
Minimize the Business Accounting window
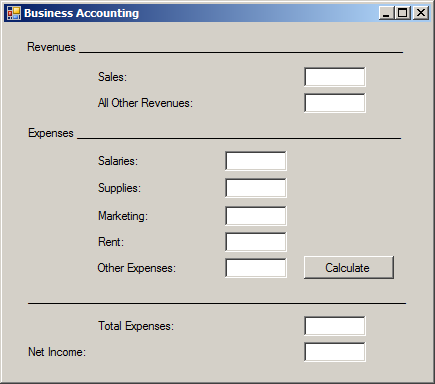coord(386,13)
